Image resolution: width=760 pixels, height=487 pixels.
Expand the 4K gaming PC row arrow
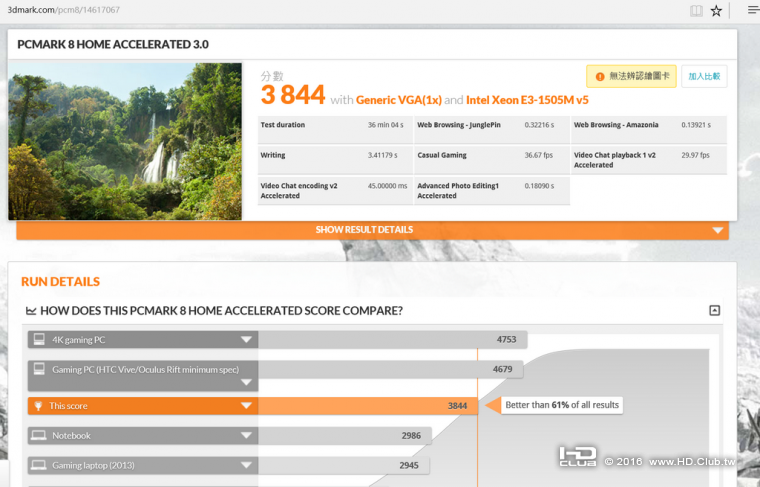click(x=245, y=340)
